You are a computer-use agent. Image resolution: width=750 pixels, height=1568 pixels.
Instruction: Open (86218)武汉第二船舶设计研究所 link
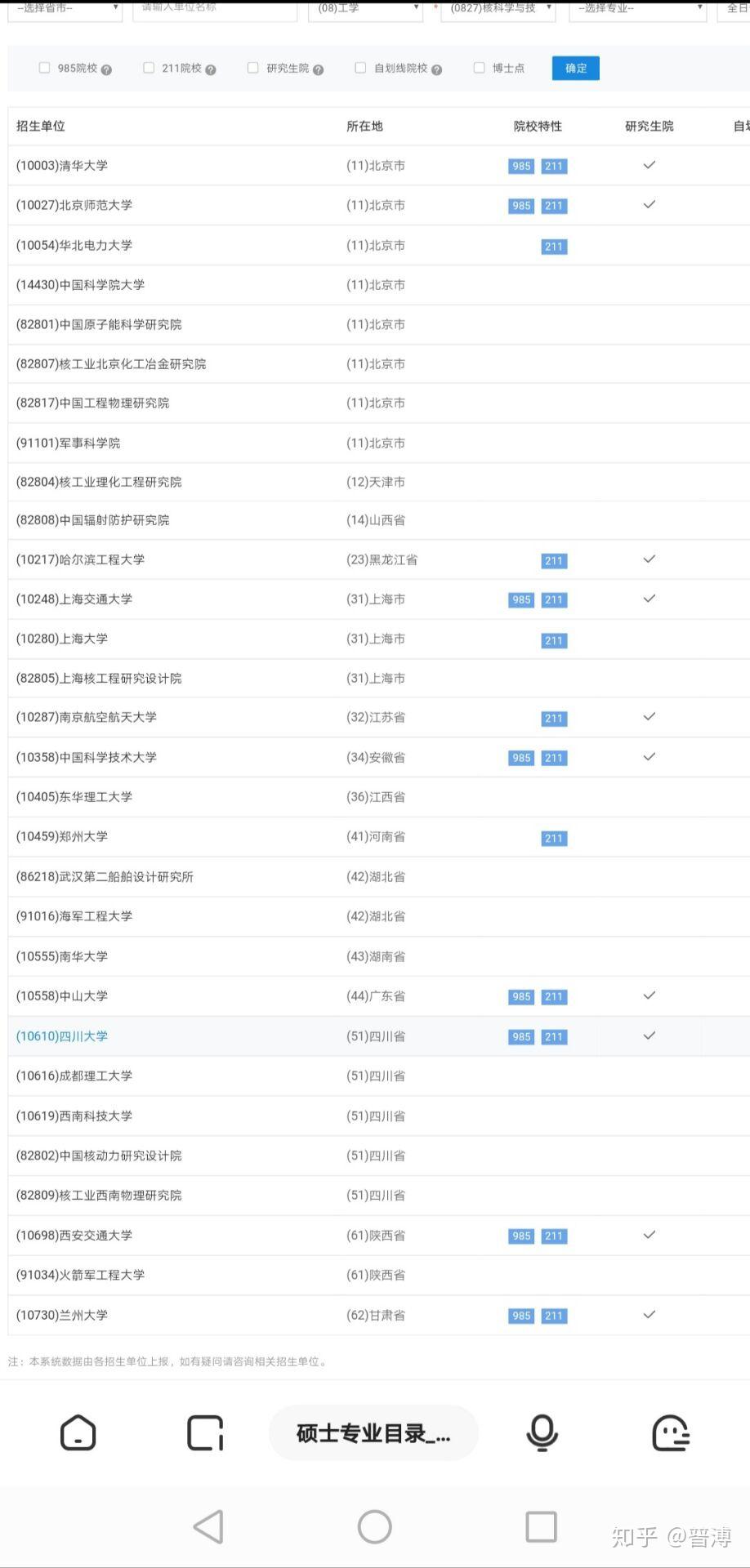pos(105,877)
